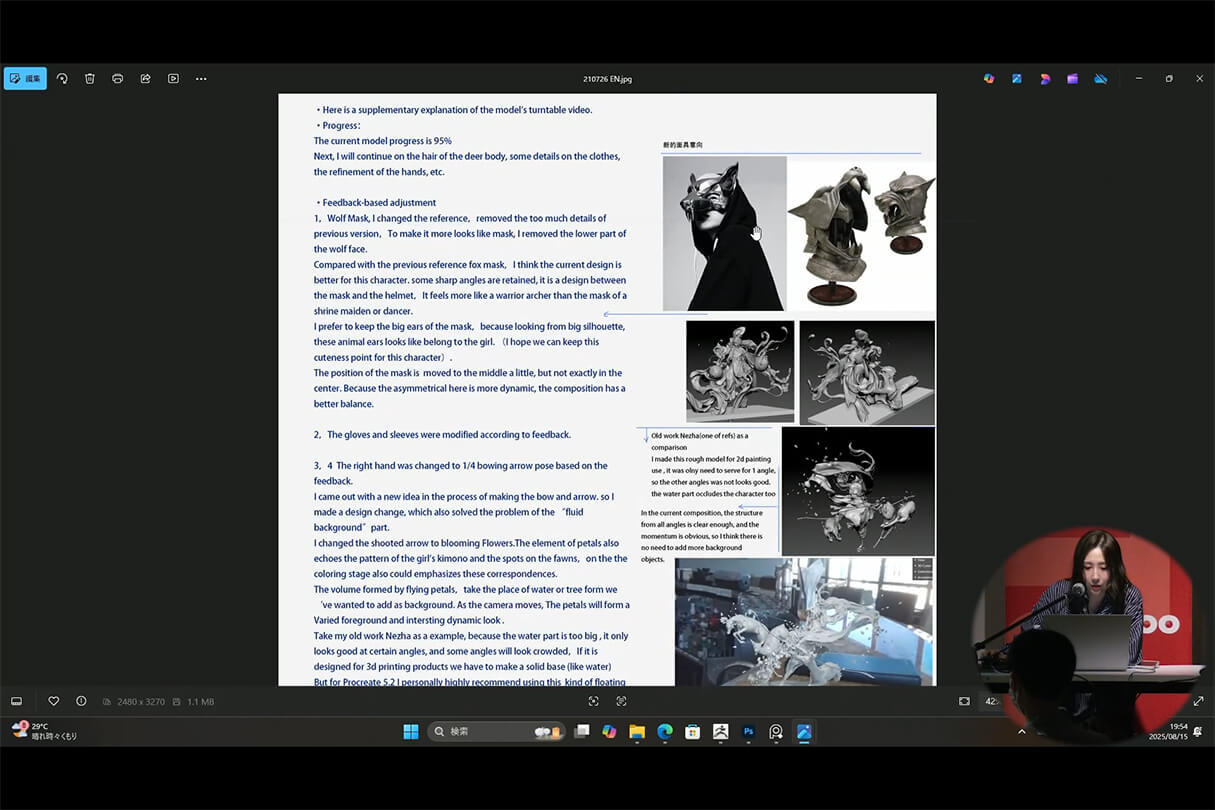Open the weather widget showing 29°C

coord(44,731)
